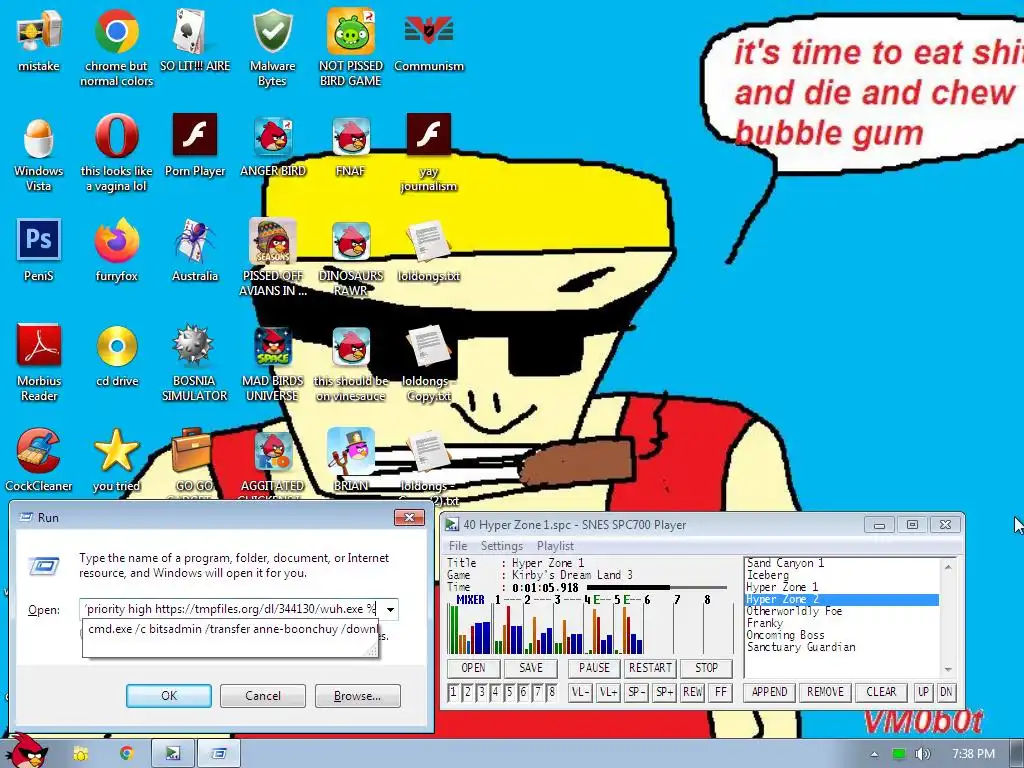Screen dimensions: 1024x768
Task: Select the cmd.exe bitsadmin autocomplete suggestion
Action: point(231,629)
